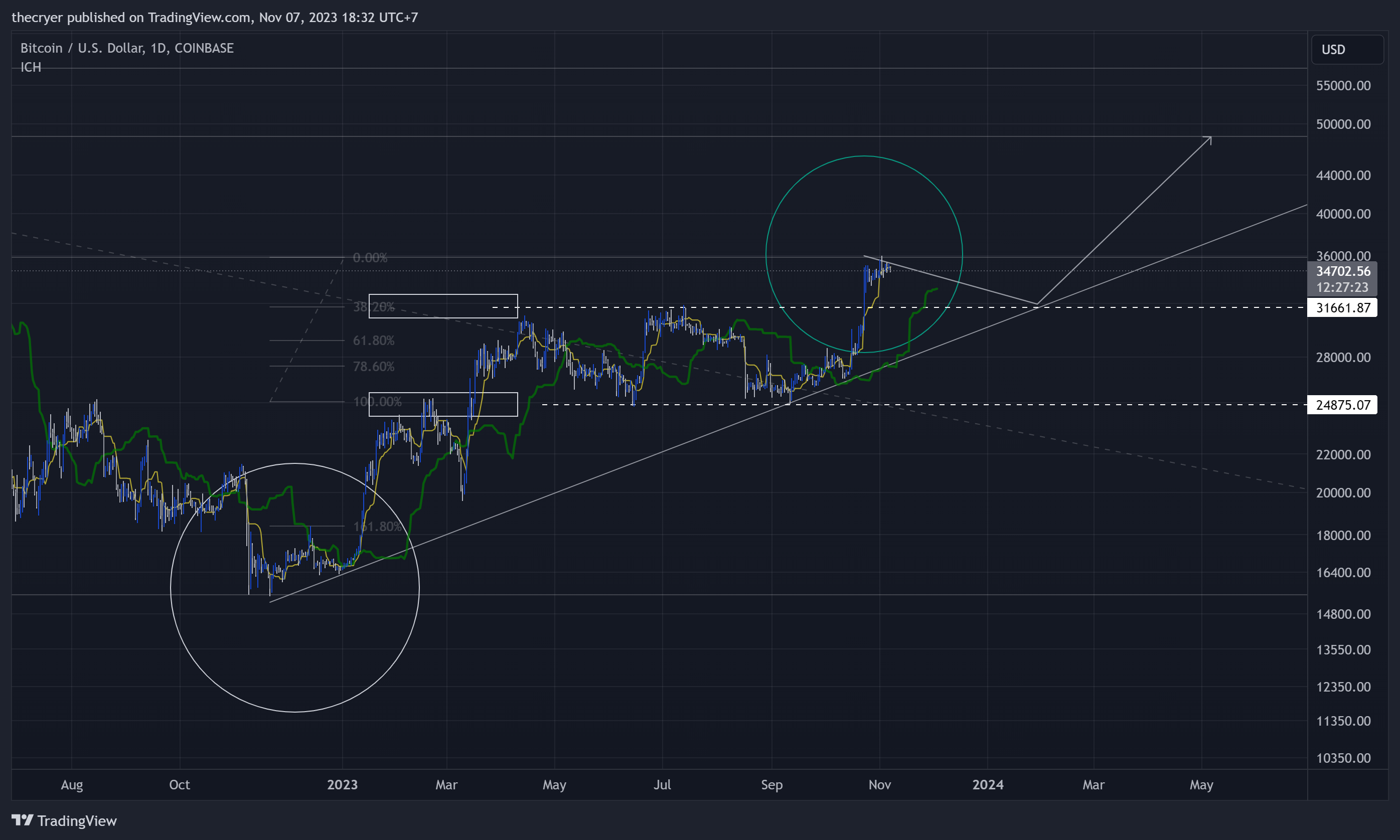Click the 50000.00 price axis value
This screenshot has width=1400, height=840.
[x=1343, y=124]
